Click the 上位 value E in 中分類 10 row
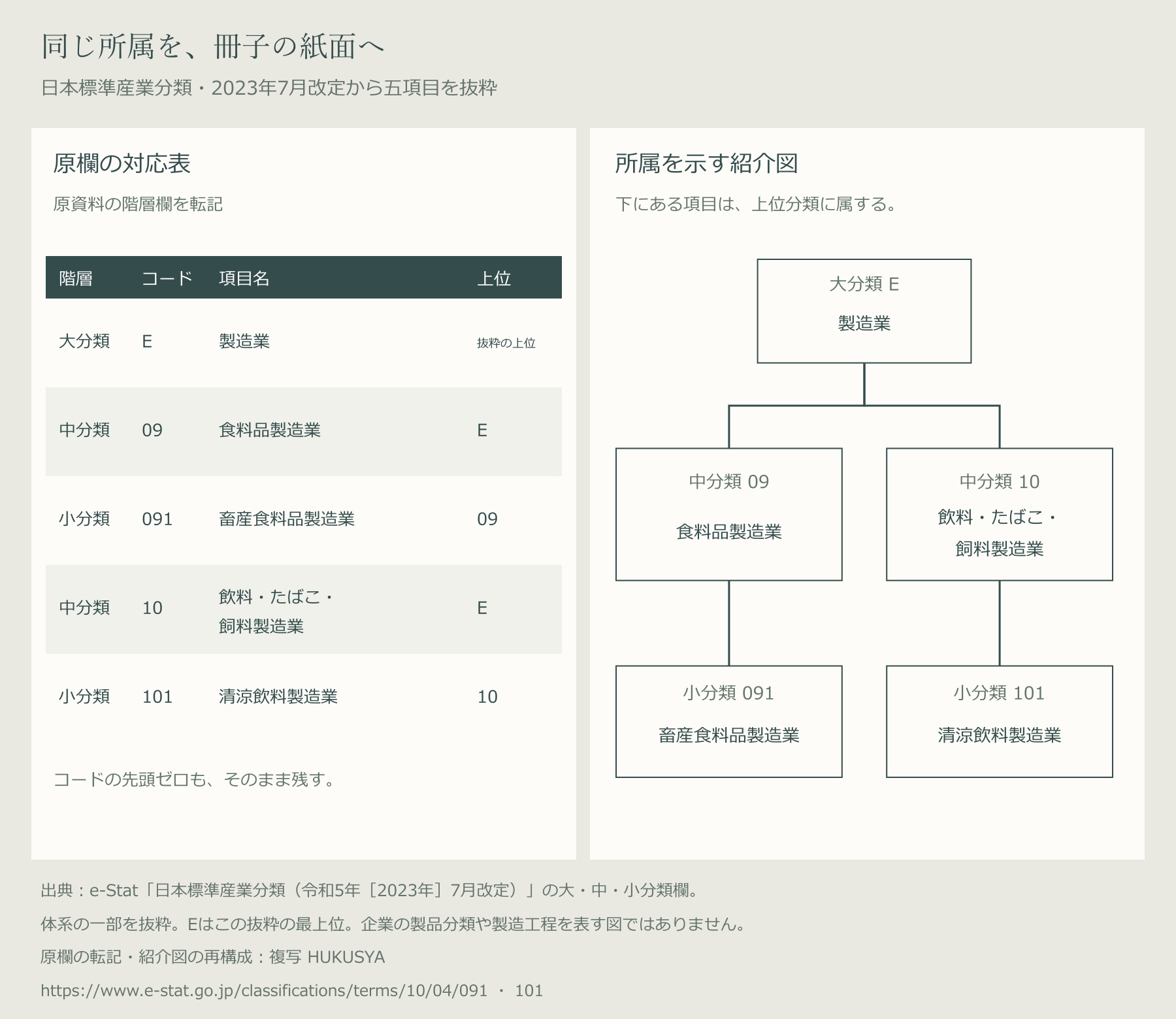 pyautogui.click(x=482, y=607)
